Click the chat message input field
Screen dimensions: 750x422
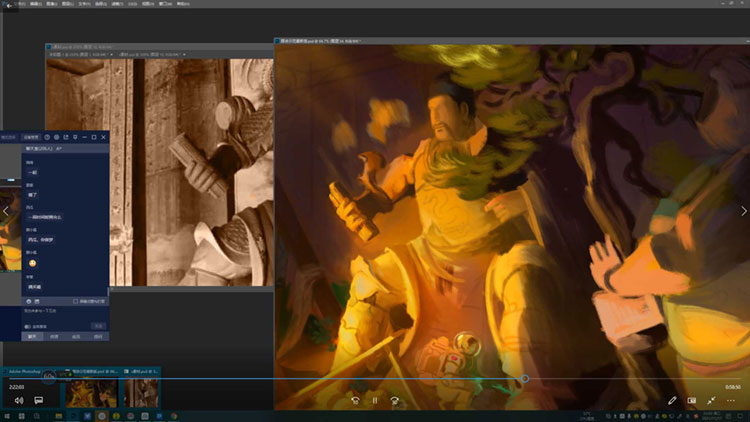60,312
